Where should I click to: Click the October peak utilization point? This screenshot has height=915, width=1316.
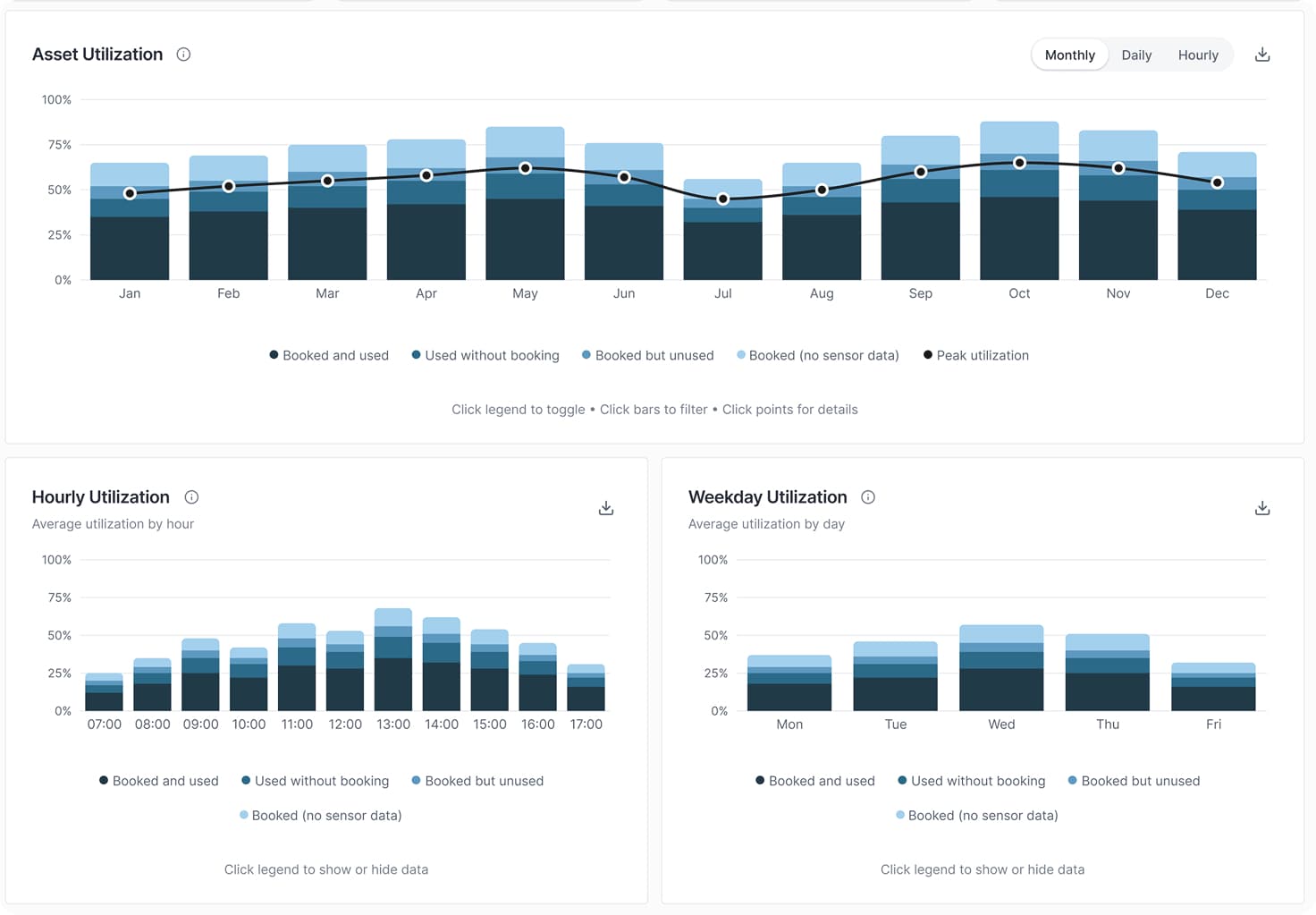1019,163
